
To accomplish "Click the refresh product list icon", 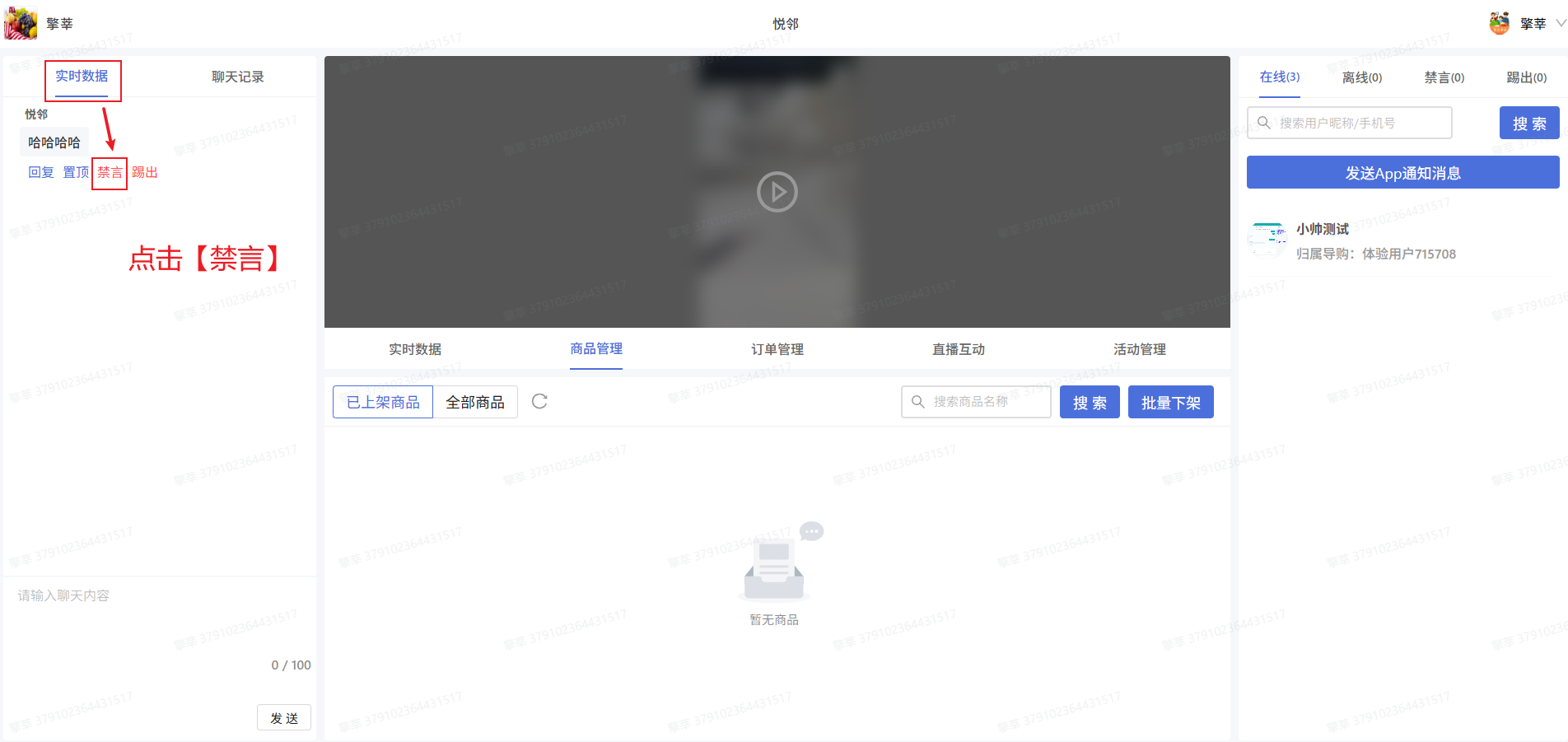I will pyautogui.click(x=539, y=402).
